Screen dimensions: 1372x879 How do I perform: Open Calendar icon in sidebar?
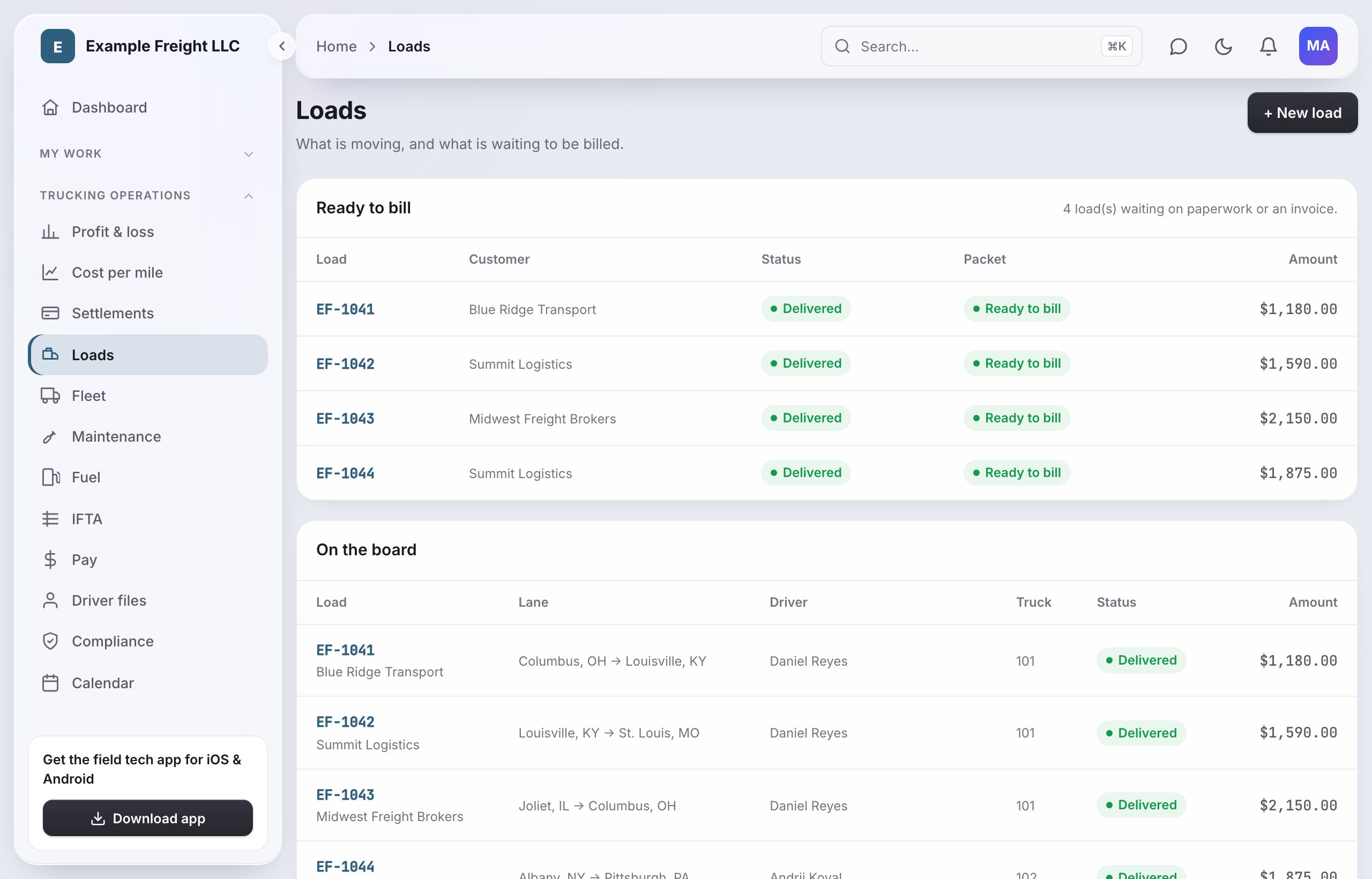(x=50, y=683)
